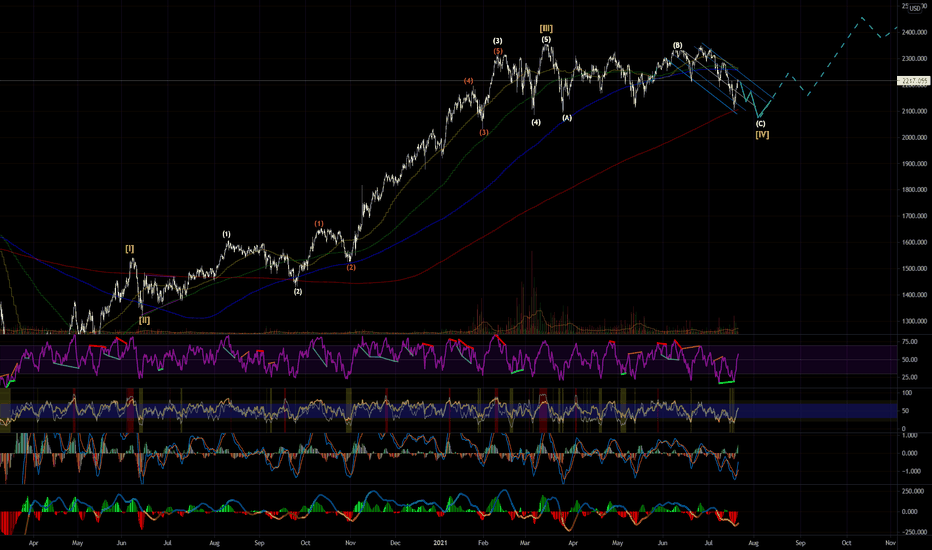
Task: Select the orange (3) wave label
Action: click(x=484, y=132)
